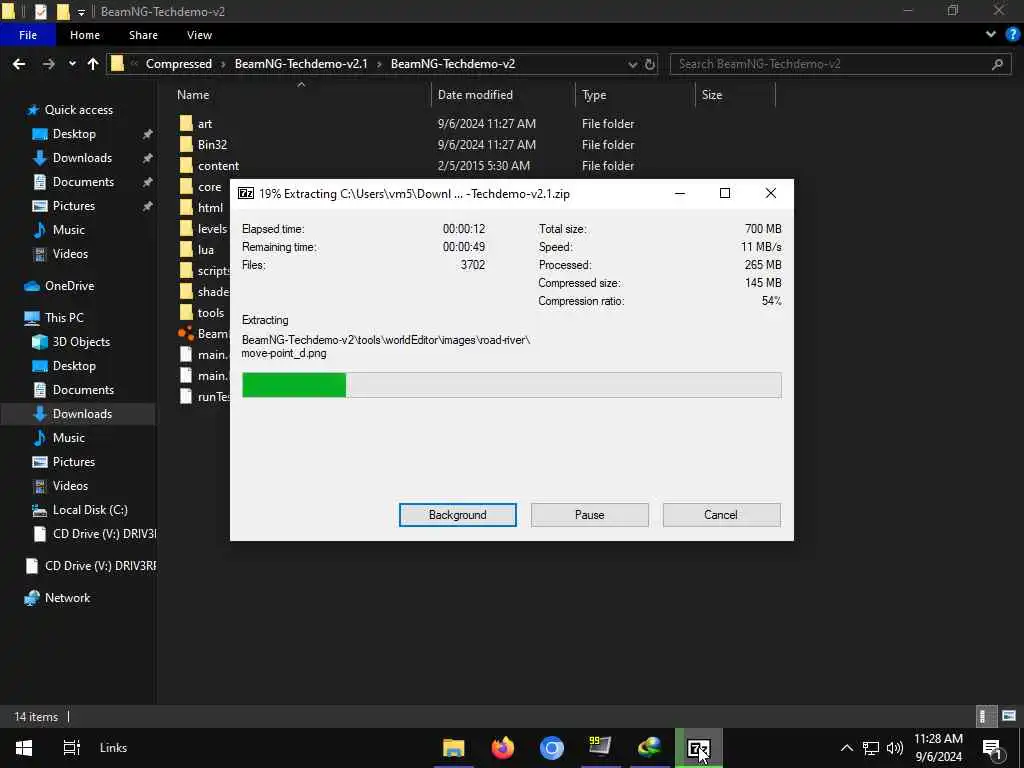Select This PC in navigation pane
The image size is (1024, 768).
tap(64, 318)
